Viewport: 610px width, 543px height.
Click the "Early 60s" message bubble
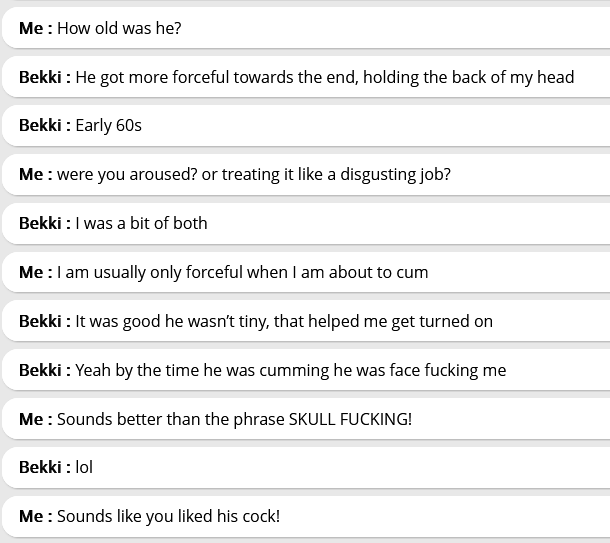coord(108,126)
